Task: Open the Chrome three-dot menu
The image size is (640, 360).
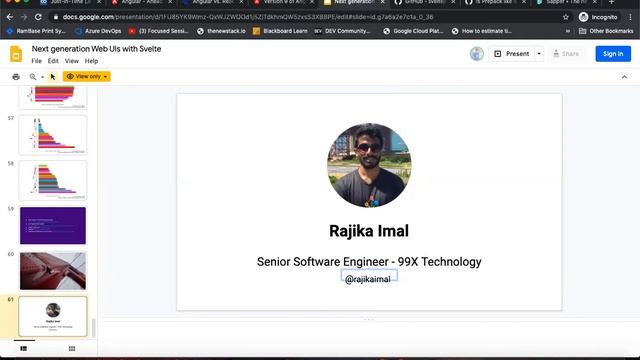Action: 630,17
